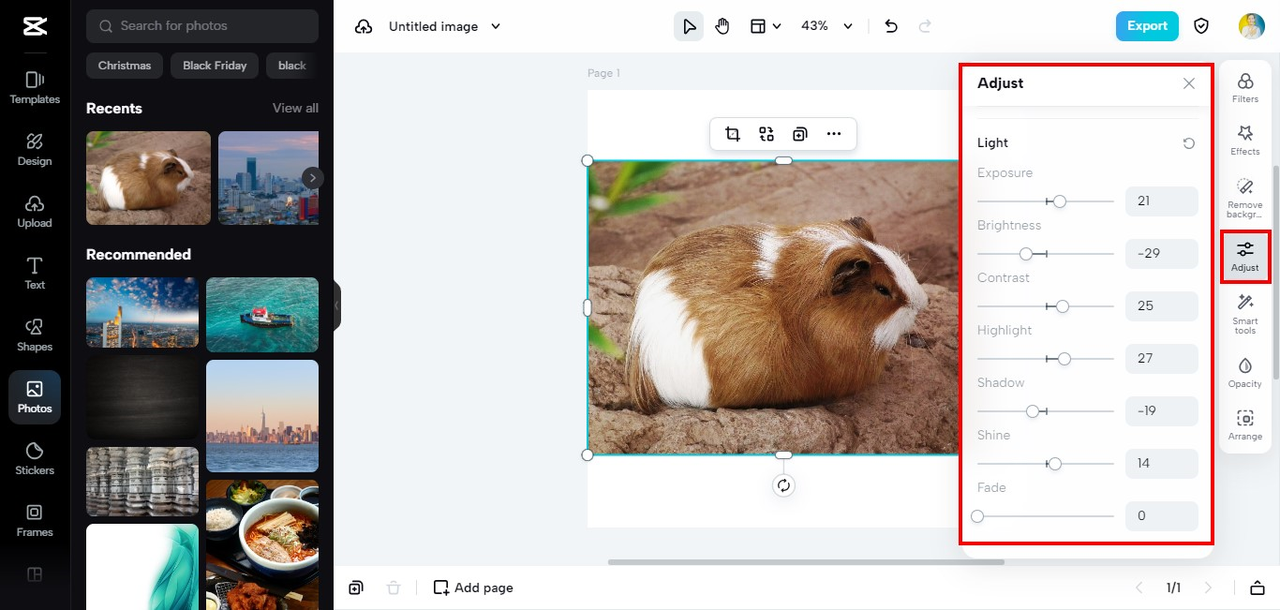Select the hand pan tool
The height and width of the screenshot is (610, 1280).
click(722, 26)
